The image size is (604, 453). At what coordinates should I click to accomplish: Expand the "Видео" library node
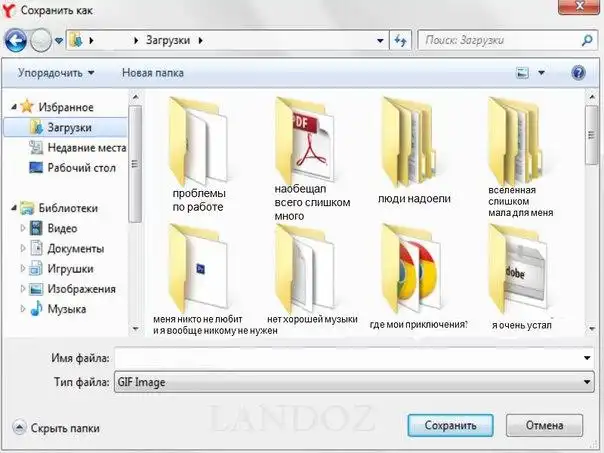(x=24, y=228)
